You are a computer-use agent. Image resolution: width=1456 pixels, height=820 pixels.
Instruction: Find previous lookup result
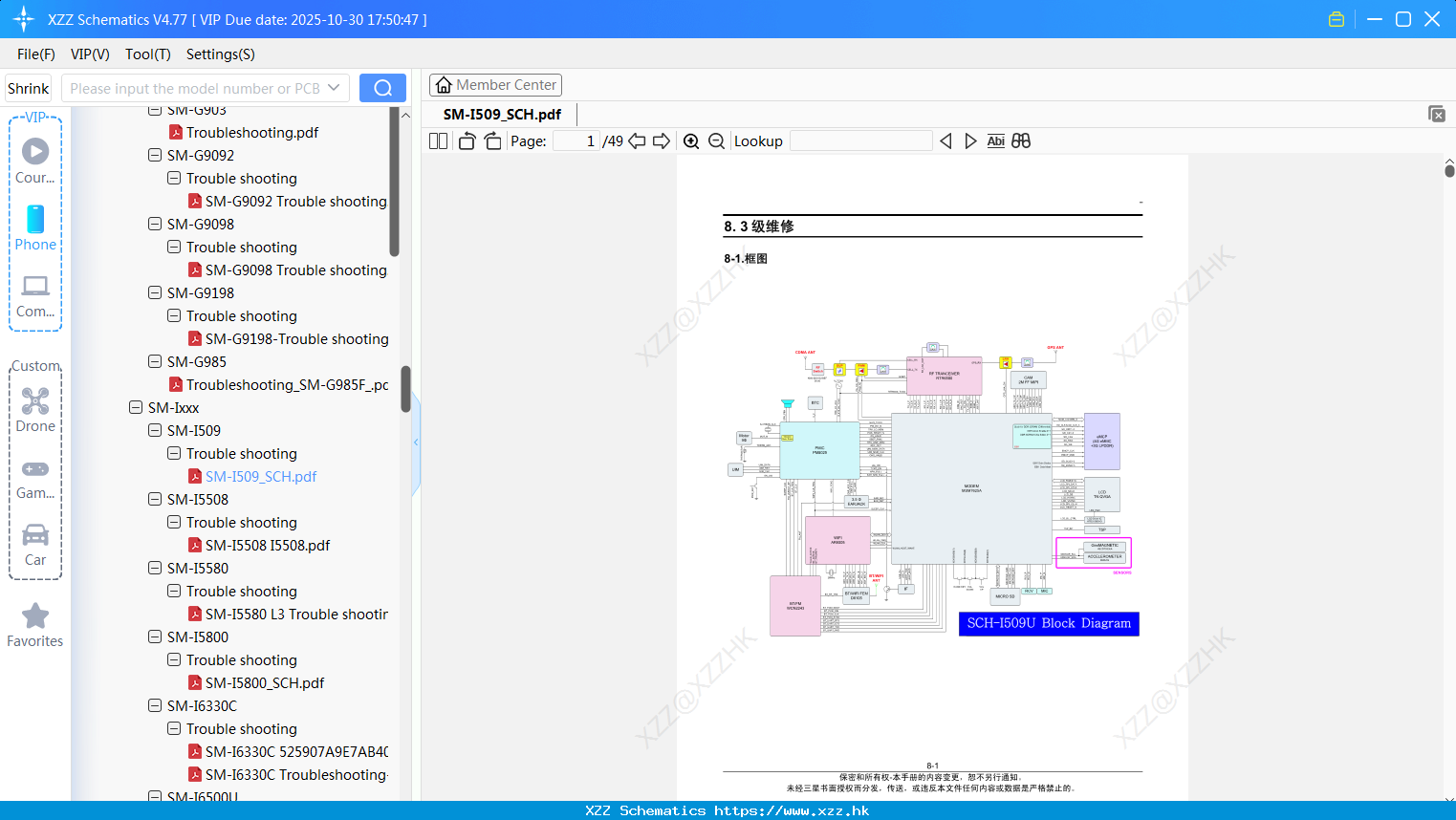(x=945, y=140)
